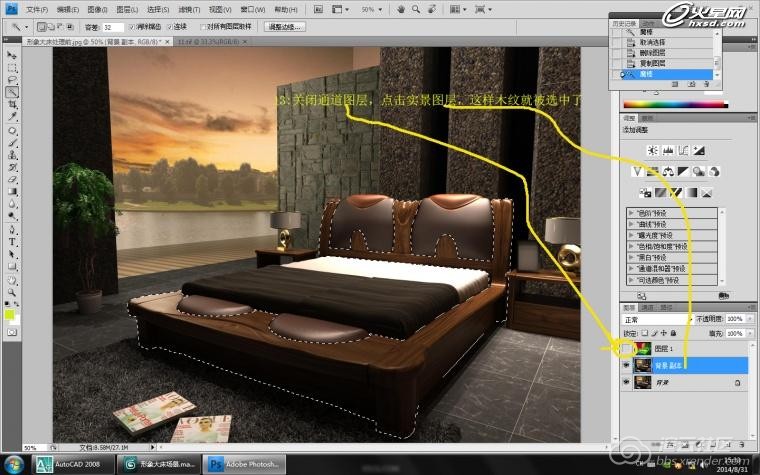Toggle Quick Mask mode icon

(12, 332)
